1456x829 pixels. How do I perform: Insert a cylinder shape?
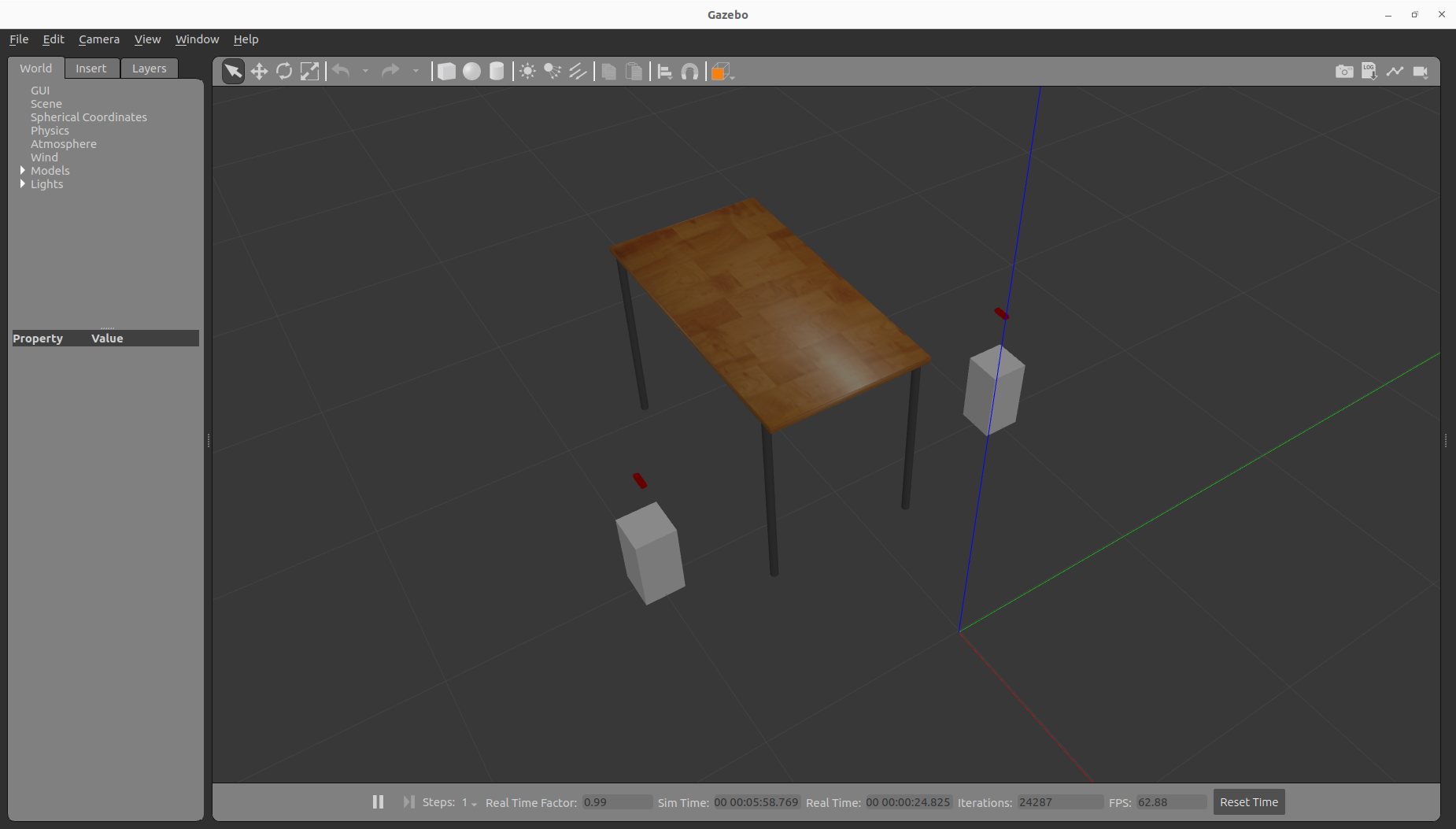(497, 72)
